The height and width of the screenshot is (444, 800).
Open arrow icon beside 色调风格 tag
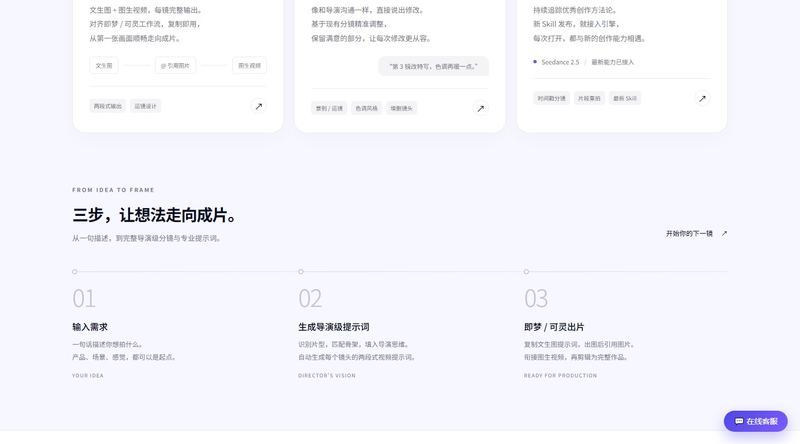point(480,108)
